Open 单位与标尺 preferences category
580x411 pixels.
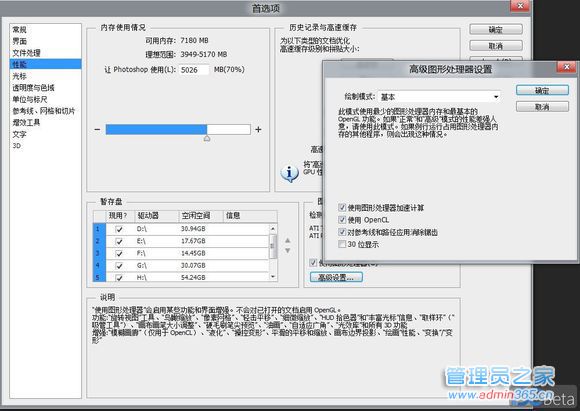coord(30,100)
